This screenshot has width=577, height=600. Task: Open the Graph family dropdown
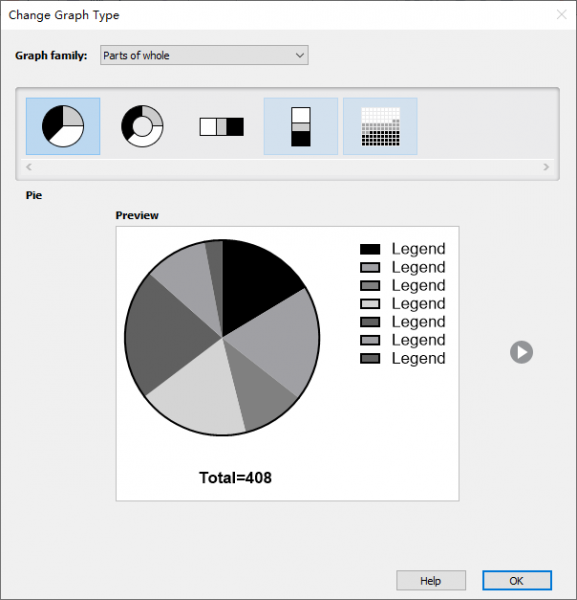(x=204, y=55)
